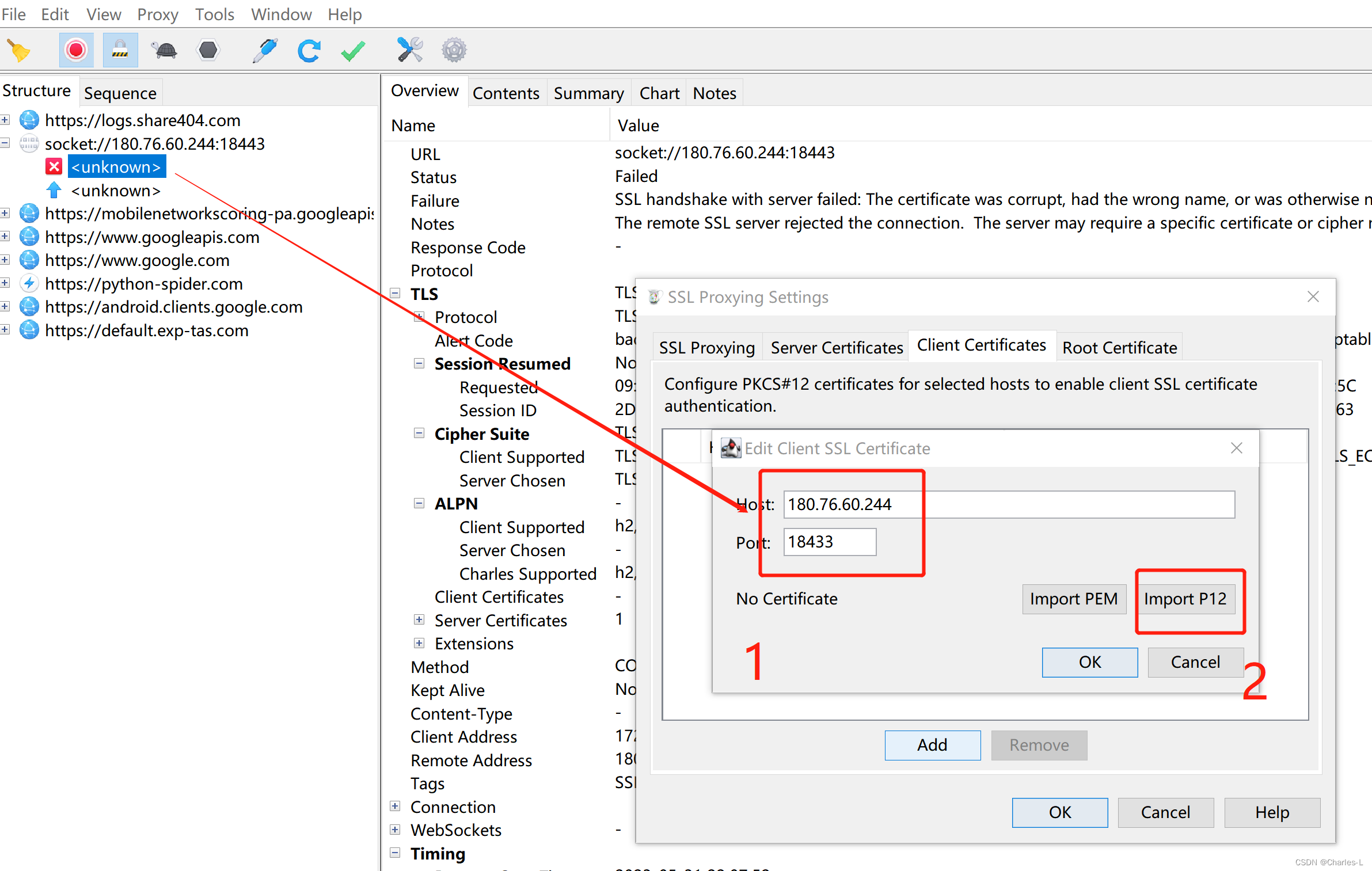Expand the logs.share404.com tree node
1372x871 pixels.
click(5, 120)
